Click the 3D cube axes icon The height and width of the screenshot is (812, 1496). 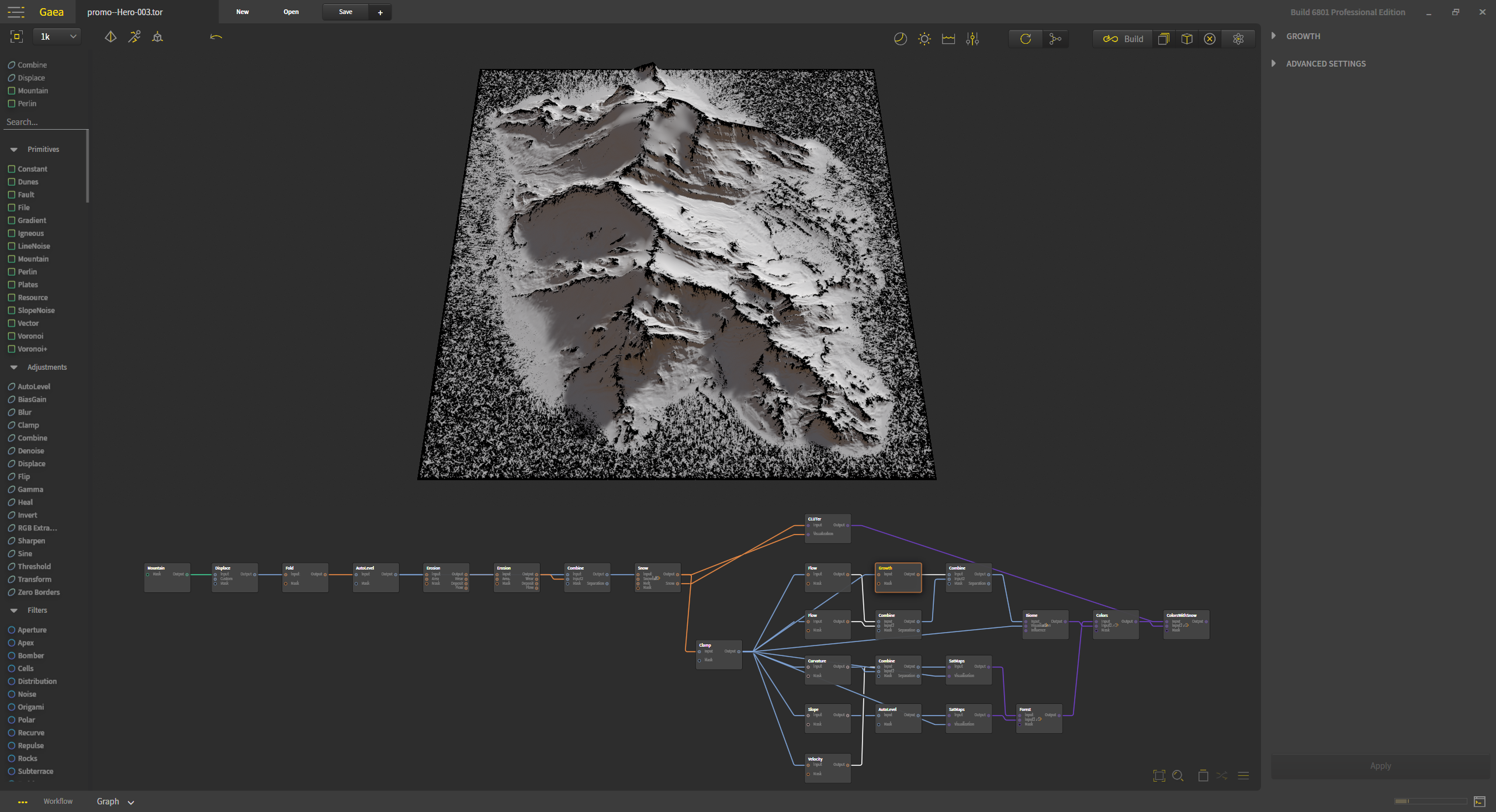157,37
